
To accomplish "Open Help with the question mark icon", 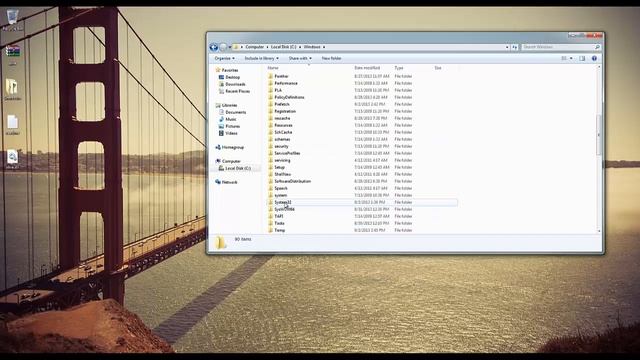I will coord(594,58).
